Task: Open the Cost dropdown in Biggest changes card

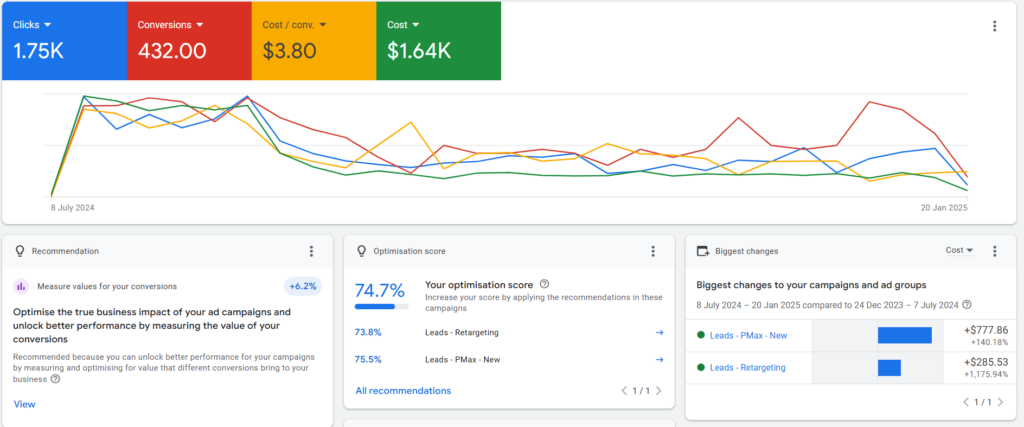Action: click(x=960, y=250)
